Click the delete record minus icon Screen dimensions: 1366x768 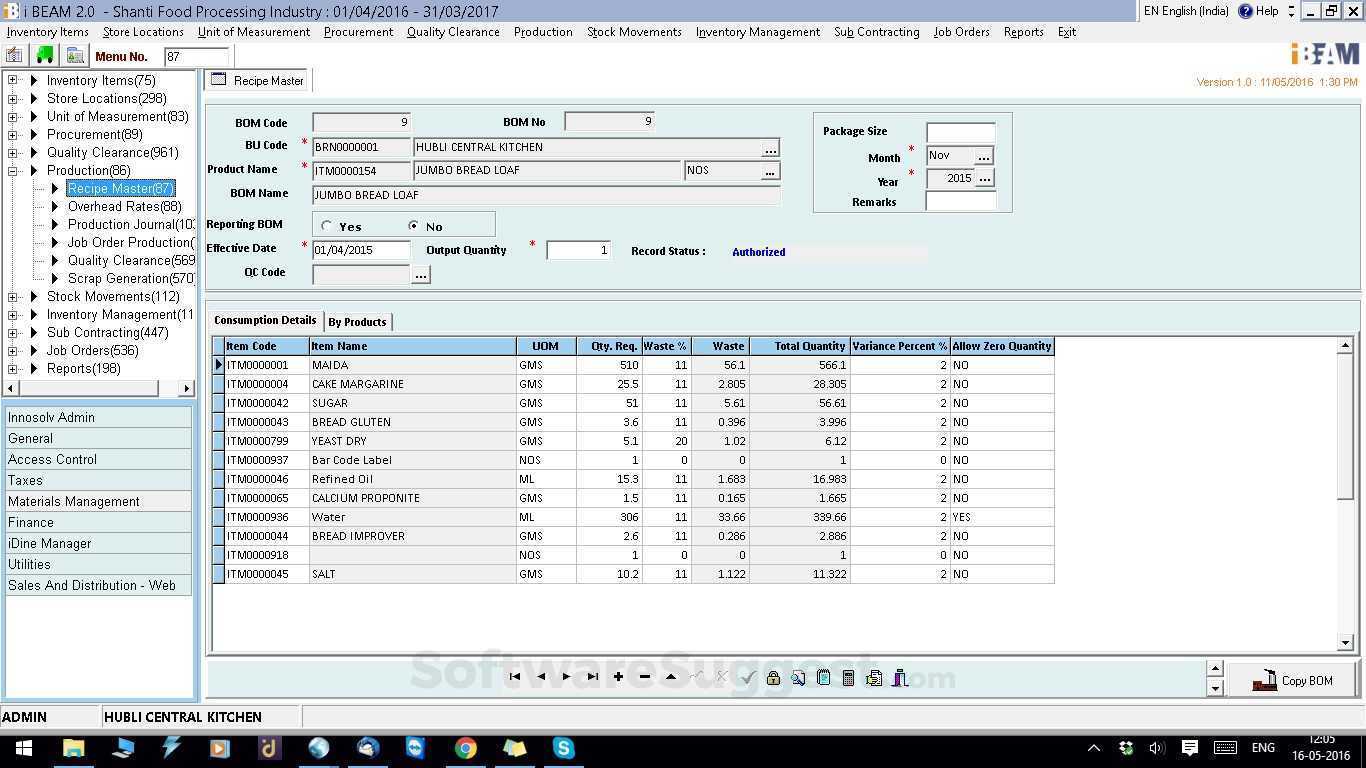[x=645, y=677]
